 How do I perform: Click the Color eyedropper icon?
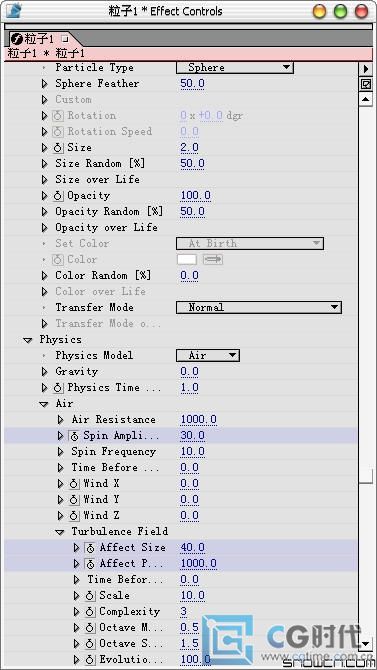coord(213,259)
